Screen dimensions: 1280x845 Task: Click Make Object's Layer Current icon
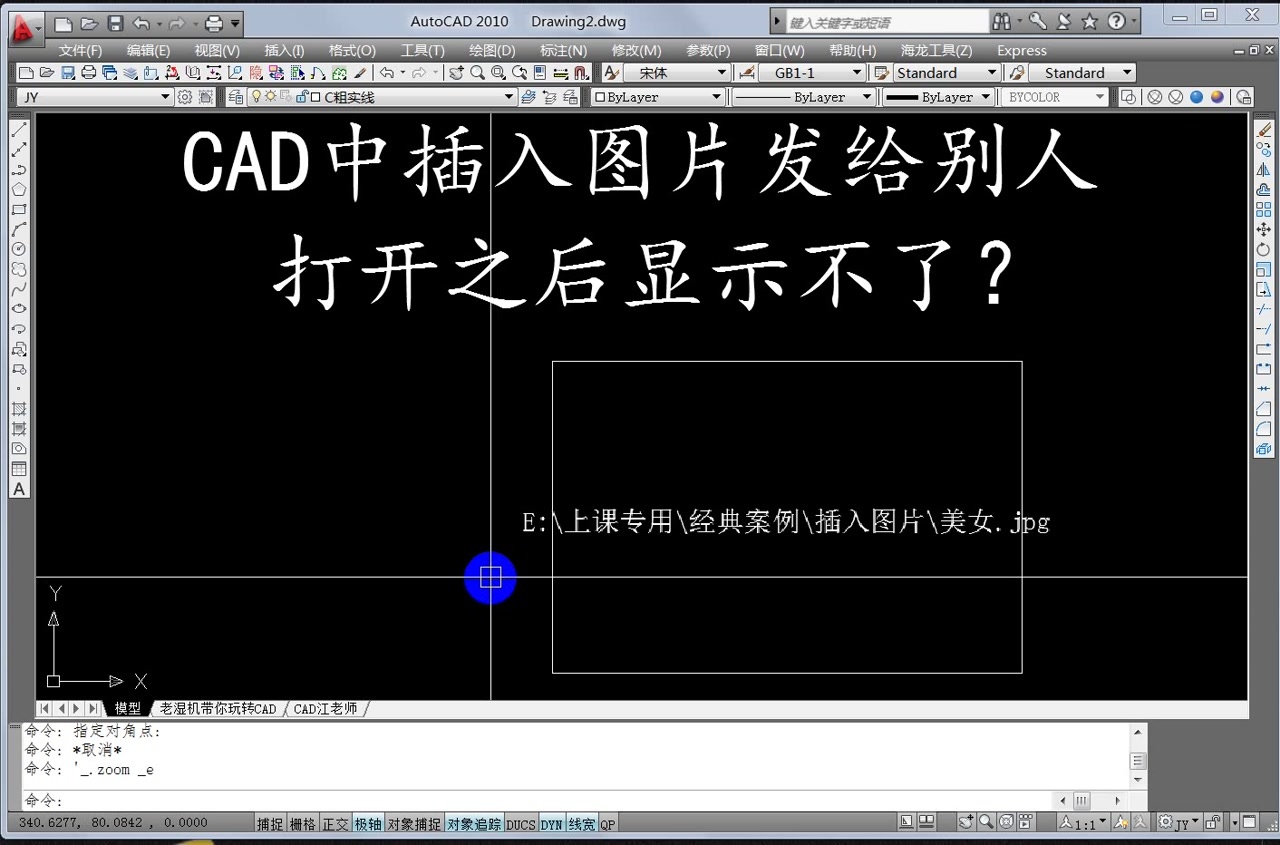[x=527, y=97]
